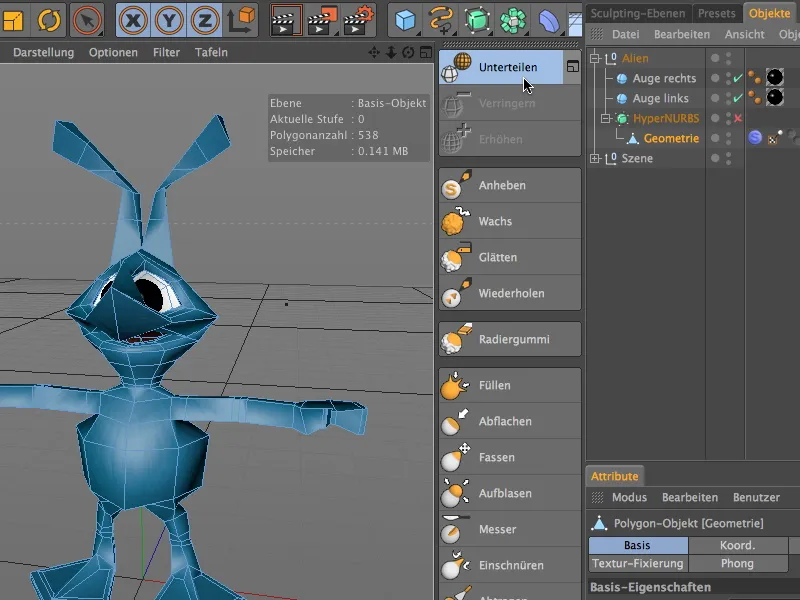Add a cube primitive object

coord(406,20)
